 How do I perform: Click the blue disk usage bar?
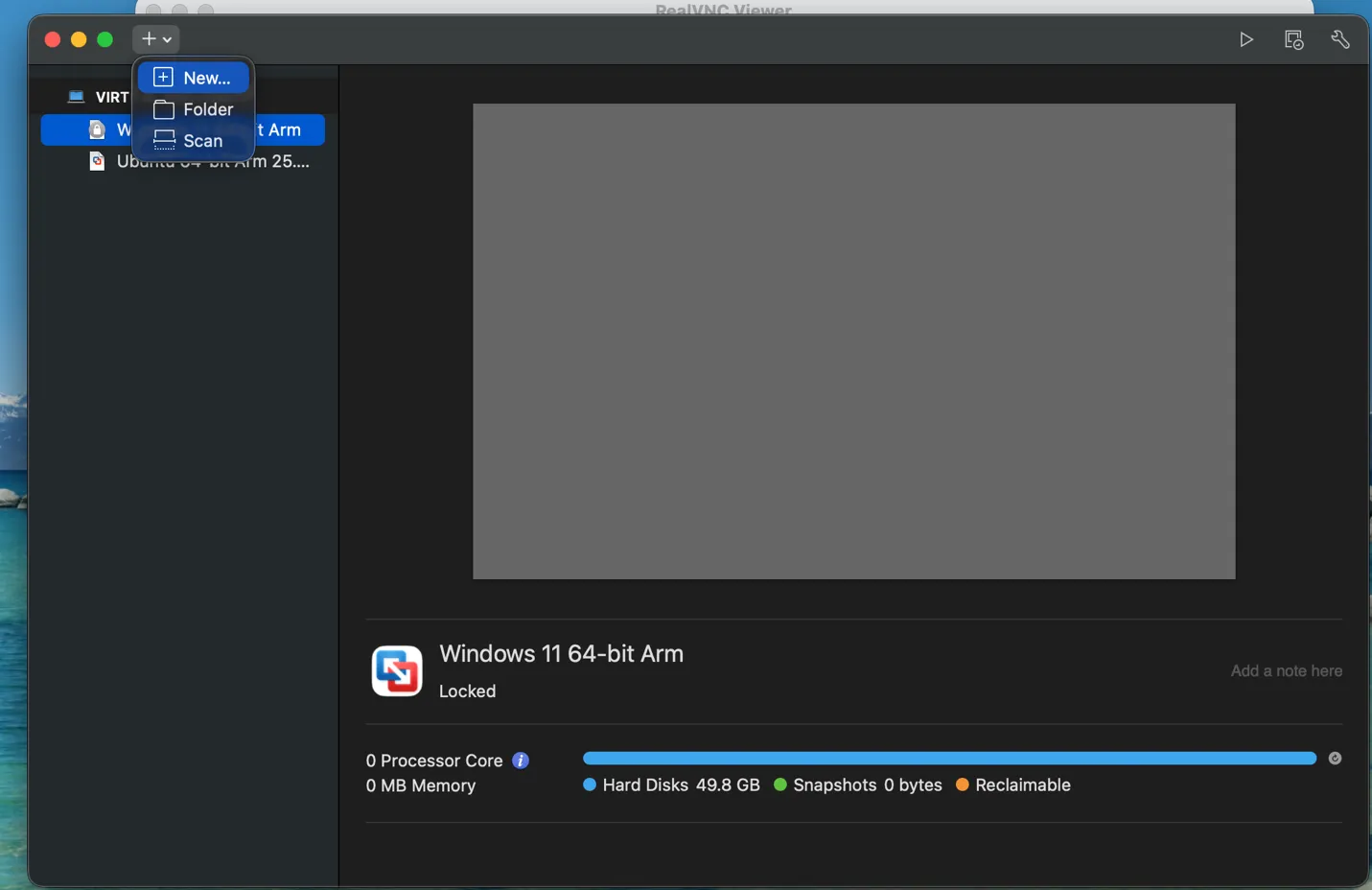coord(949,759)
